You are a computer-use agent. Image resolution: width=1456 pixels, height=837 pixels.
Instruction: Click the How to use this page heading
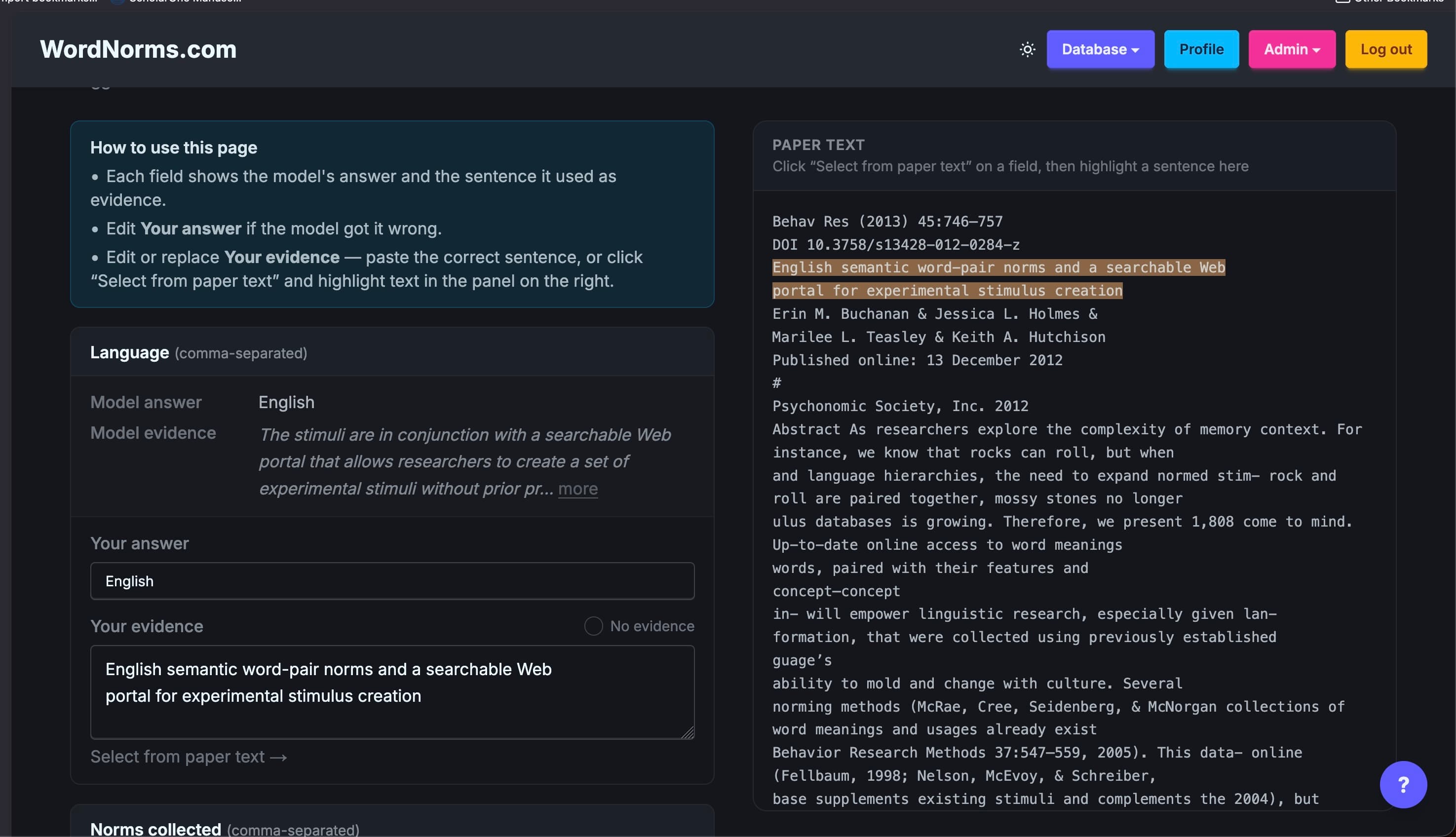174,148
